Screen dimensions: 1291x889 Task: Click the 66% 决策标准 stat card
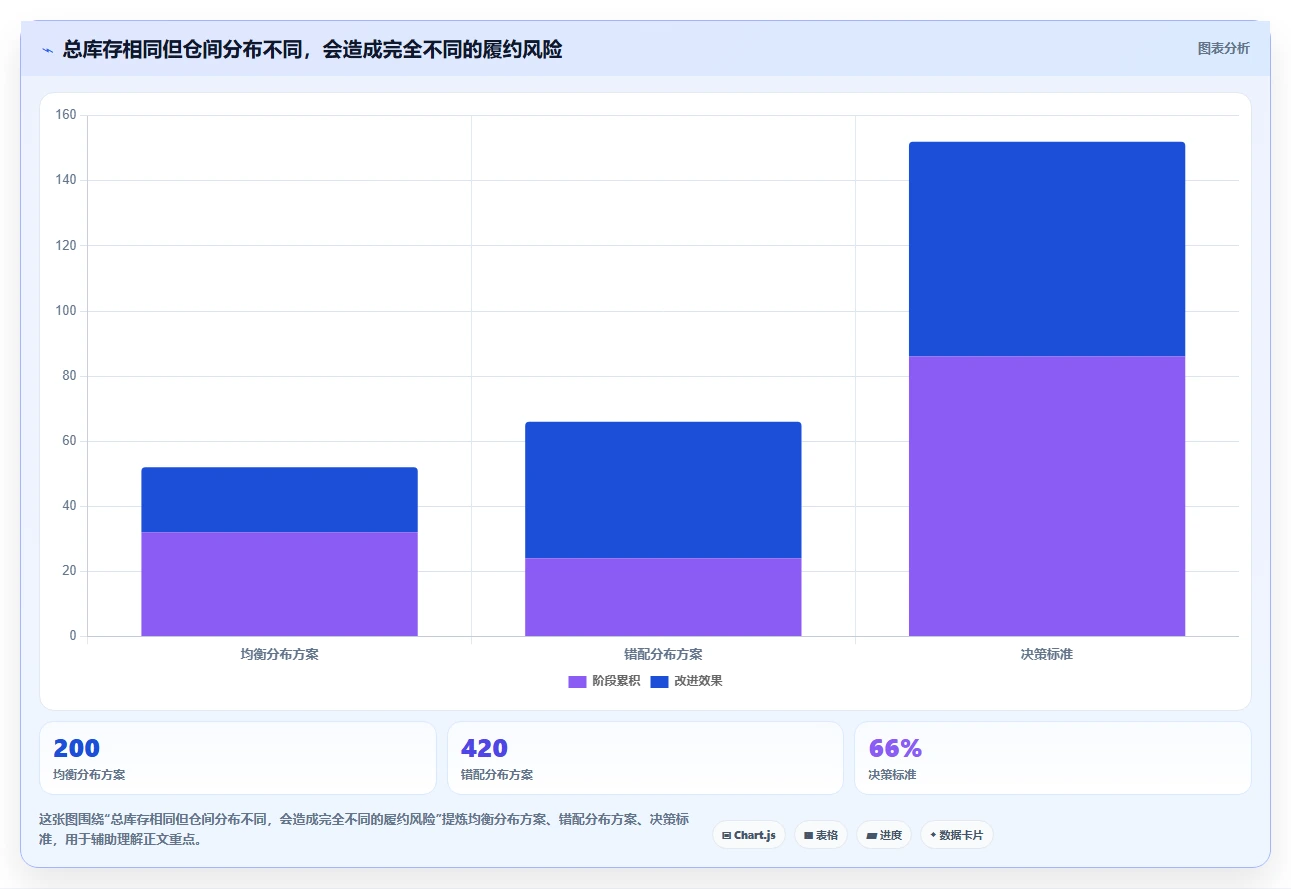point(1053,758)
